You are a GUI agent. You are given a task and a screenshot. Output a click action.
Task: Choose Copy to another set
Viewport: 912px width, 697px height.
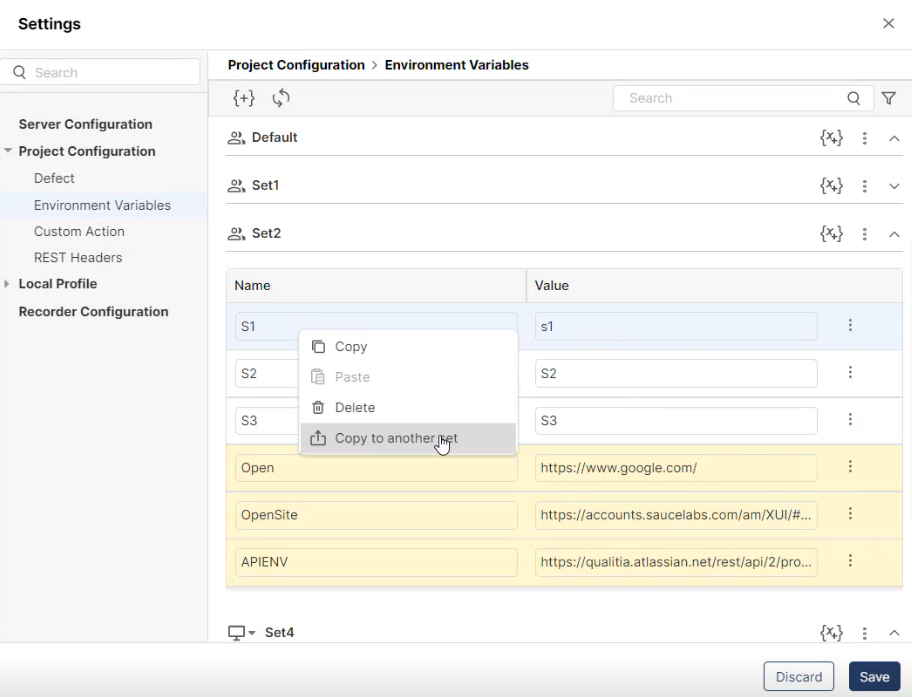pyautogui.click(x=395, y=438)
